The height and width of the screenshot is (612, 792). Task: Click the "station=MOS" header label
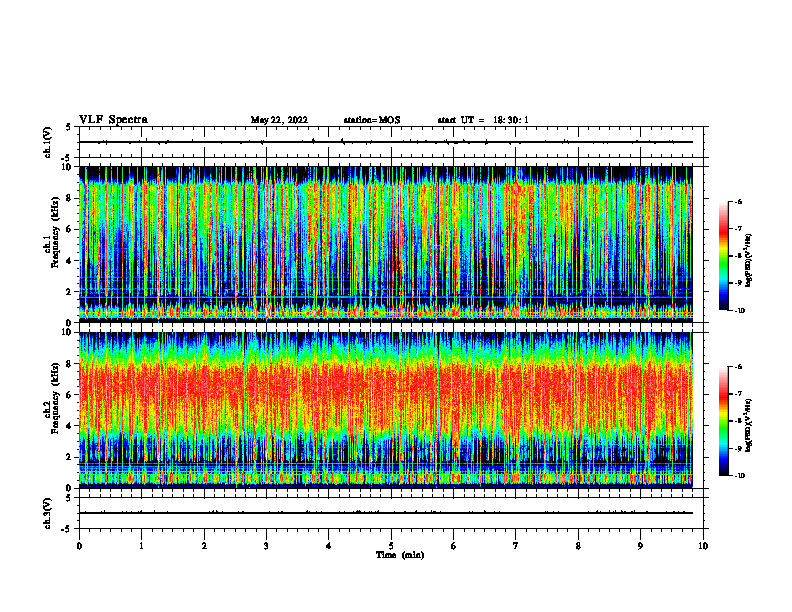(x=372, y=120)
